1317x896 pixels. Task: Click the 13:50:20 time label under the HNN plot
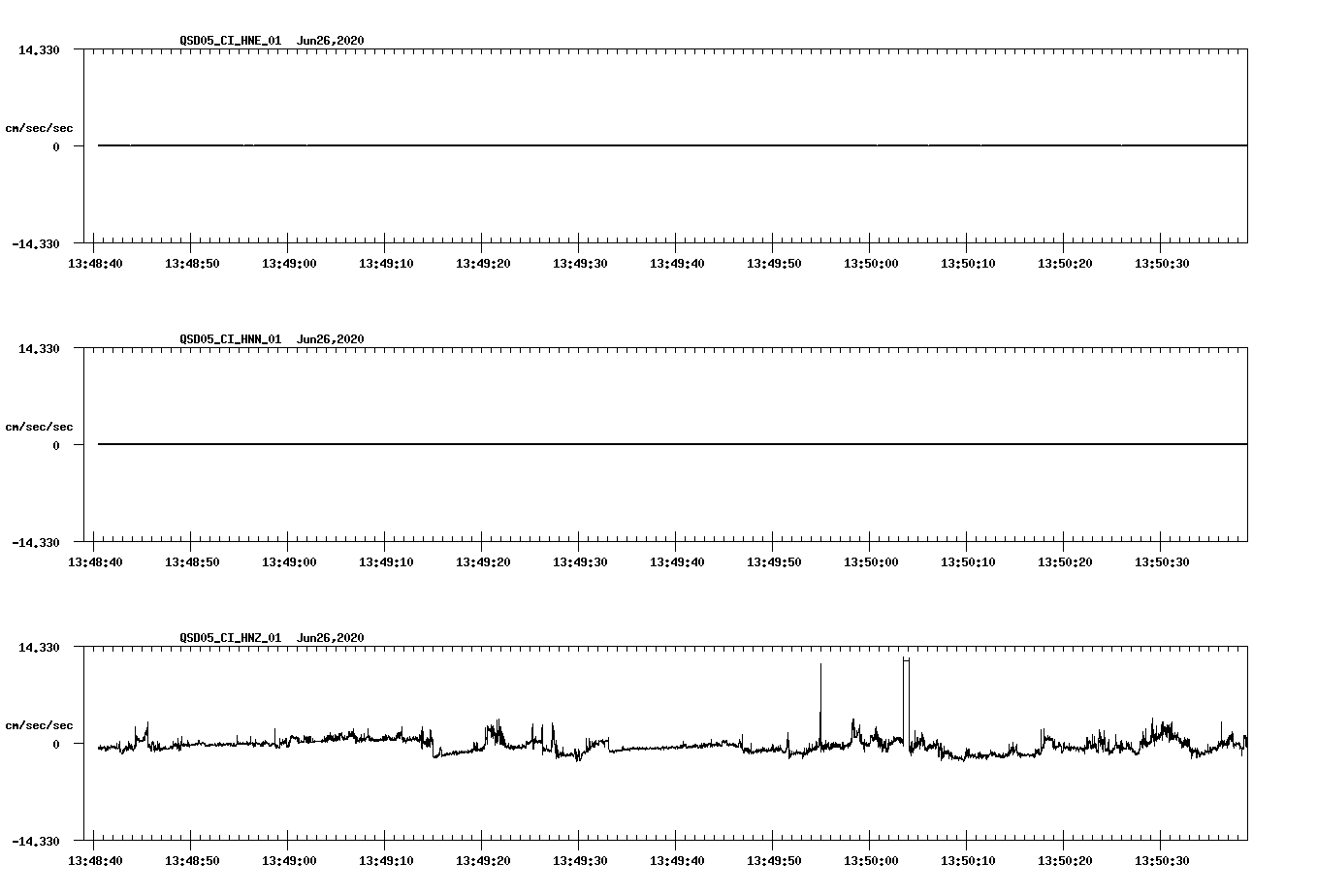click(1065, 562)
